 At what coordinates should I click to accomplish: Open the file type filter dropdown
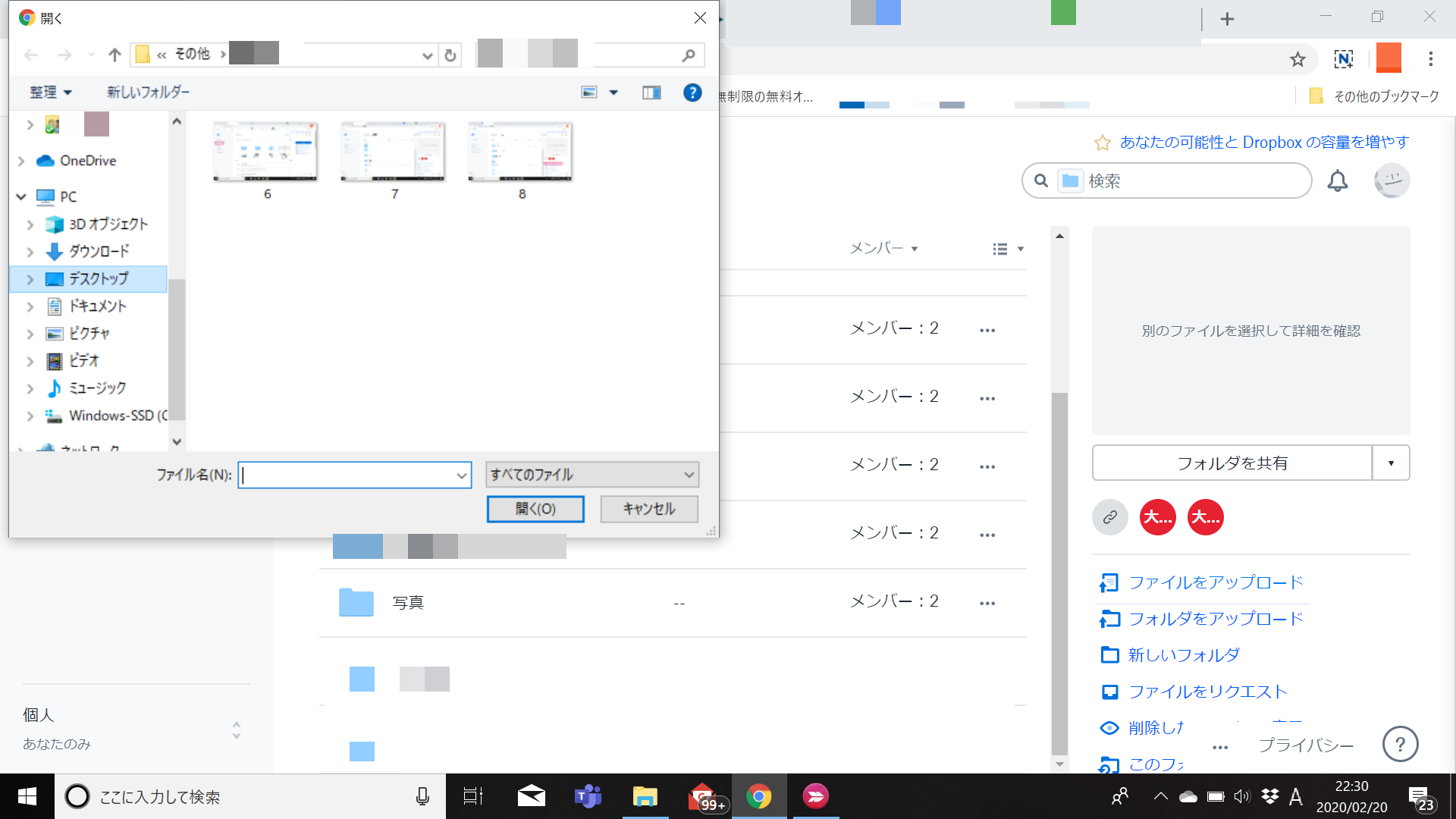click(591, 475)
